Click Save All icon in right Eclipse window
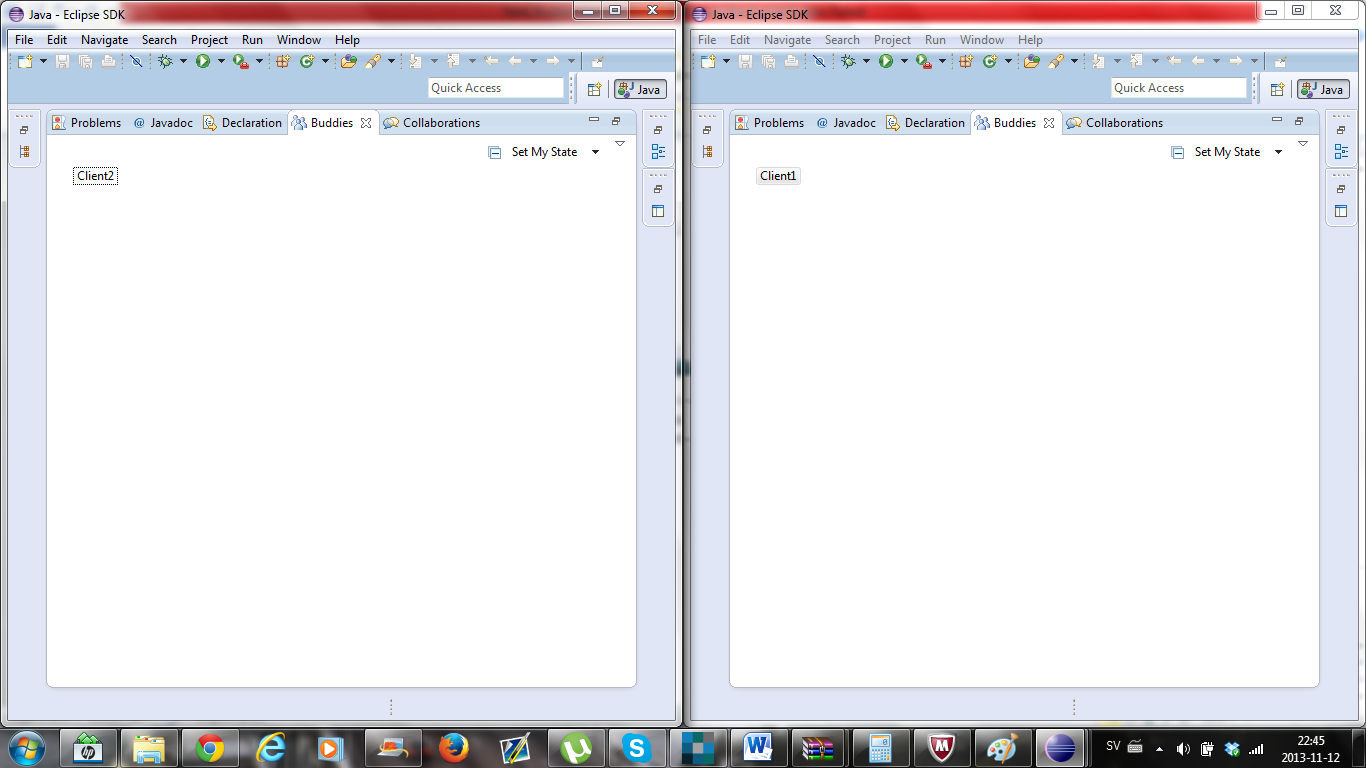Screen dimensions: 1366x768 coord(768,61)
